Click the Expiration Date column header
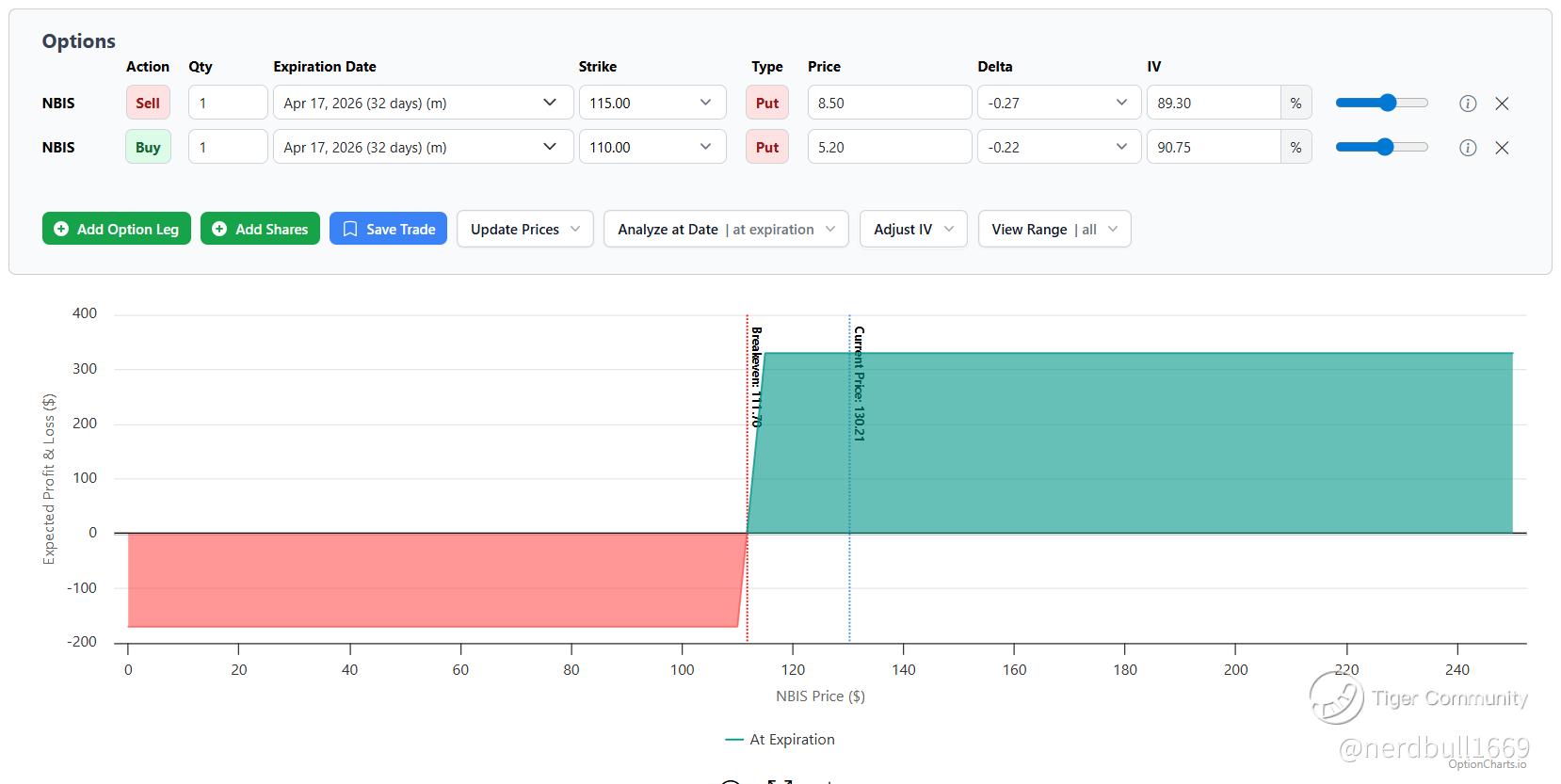This screenshot has height=784, width=1561. tap(325, 67)
